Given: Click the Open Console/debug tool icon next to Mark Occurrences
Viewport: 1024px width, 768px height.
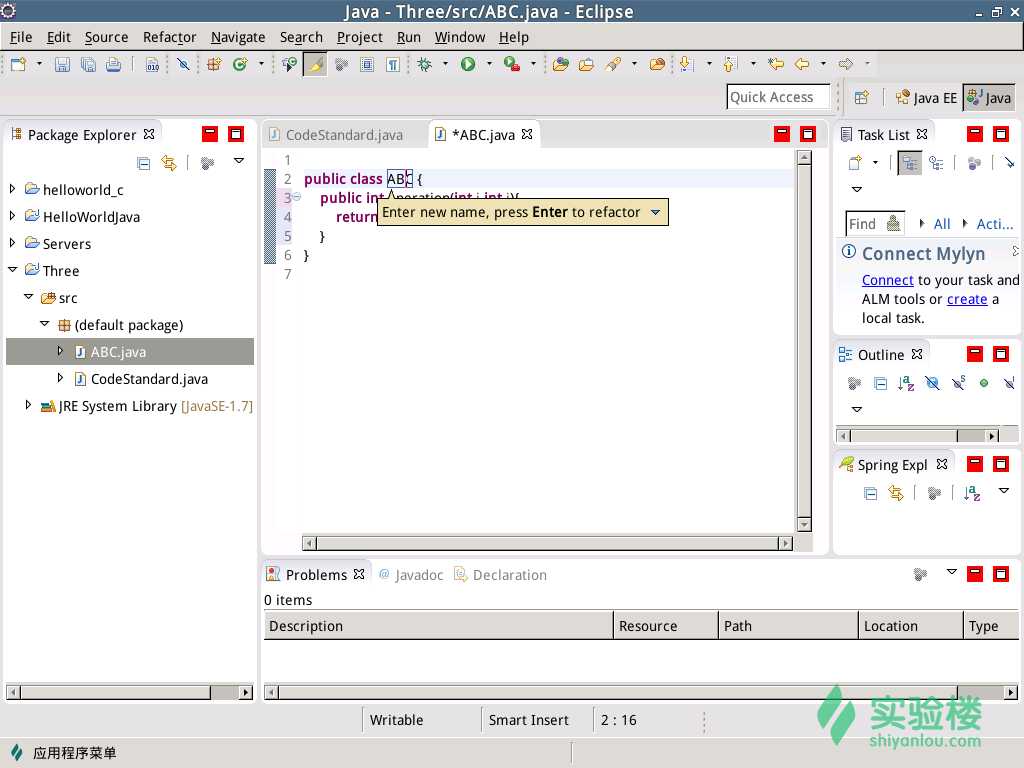Looking at the screenshot, I should (289, 64).
